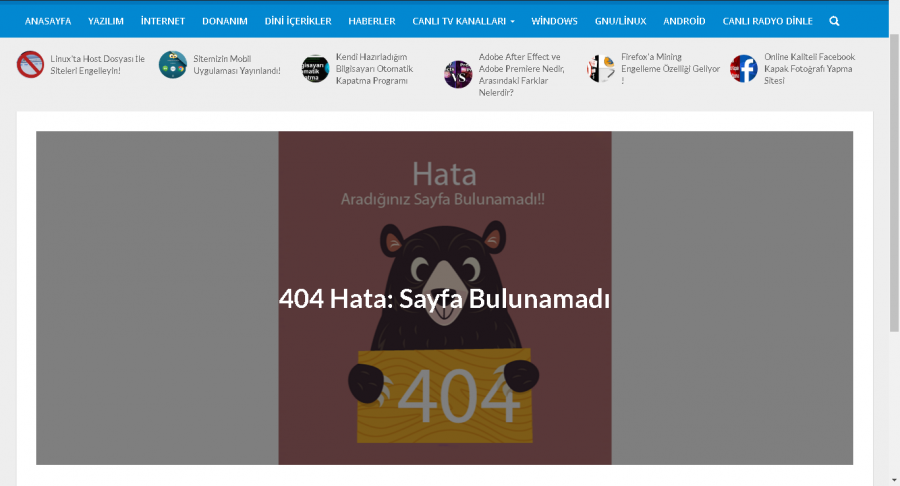Click the vertical page scrollbar thumb
Screen dimensions: 900x486
[x=894, y=182]
